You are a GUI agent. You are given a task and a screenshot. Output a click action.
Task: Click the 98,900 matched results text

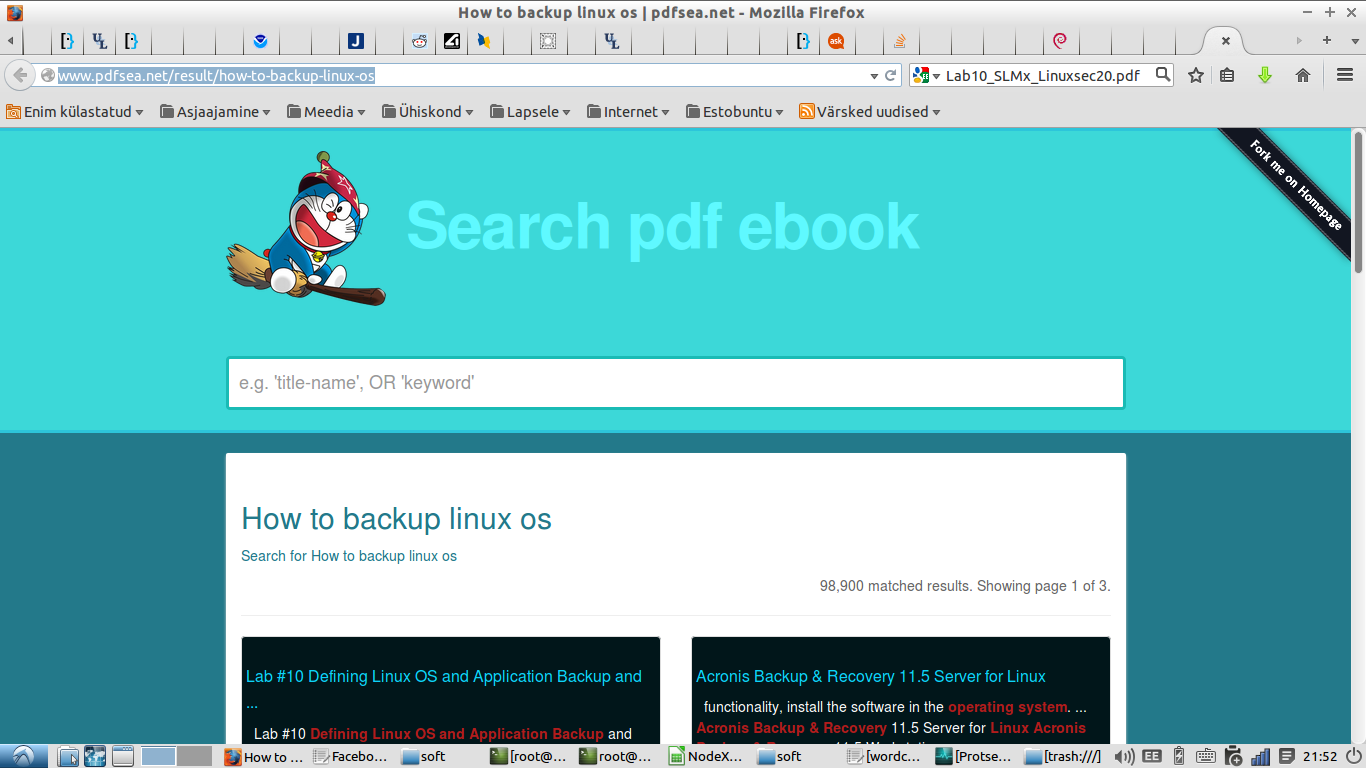point(965,586)
